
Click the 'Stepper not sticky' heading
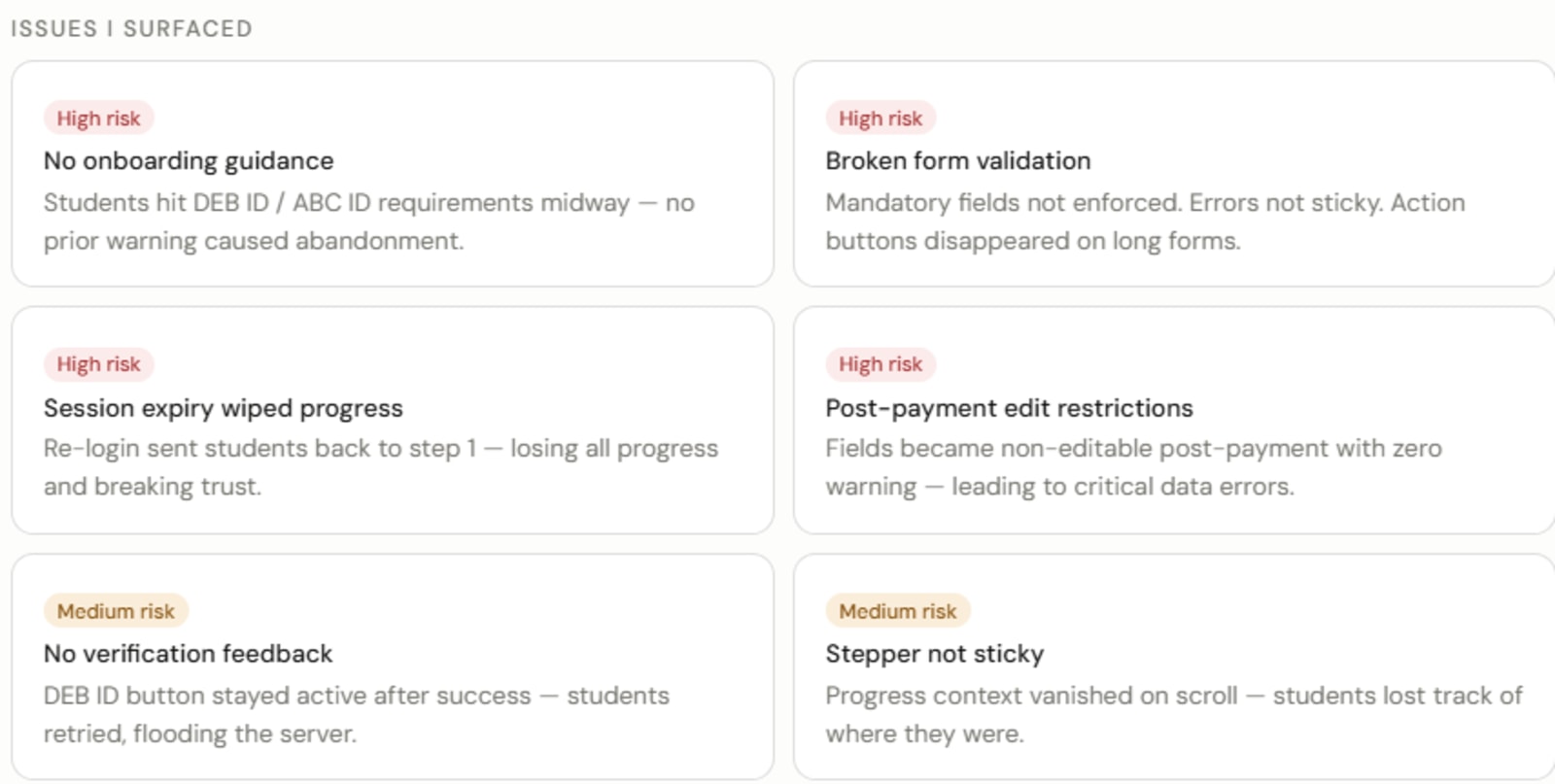pos(935,654)
